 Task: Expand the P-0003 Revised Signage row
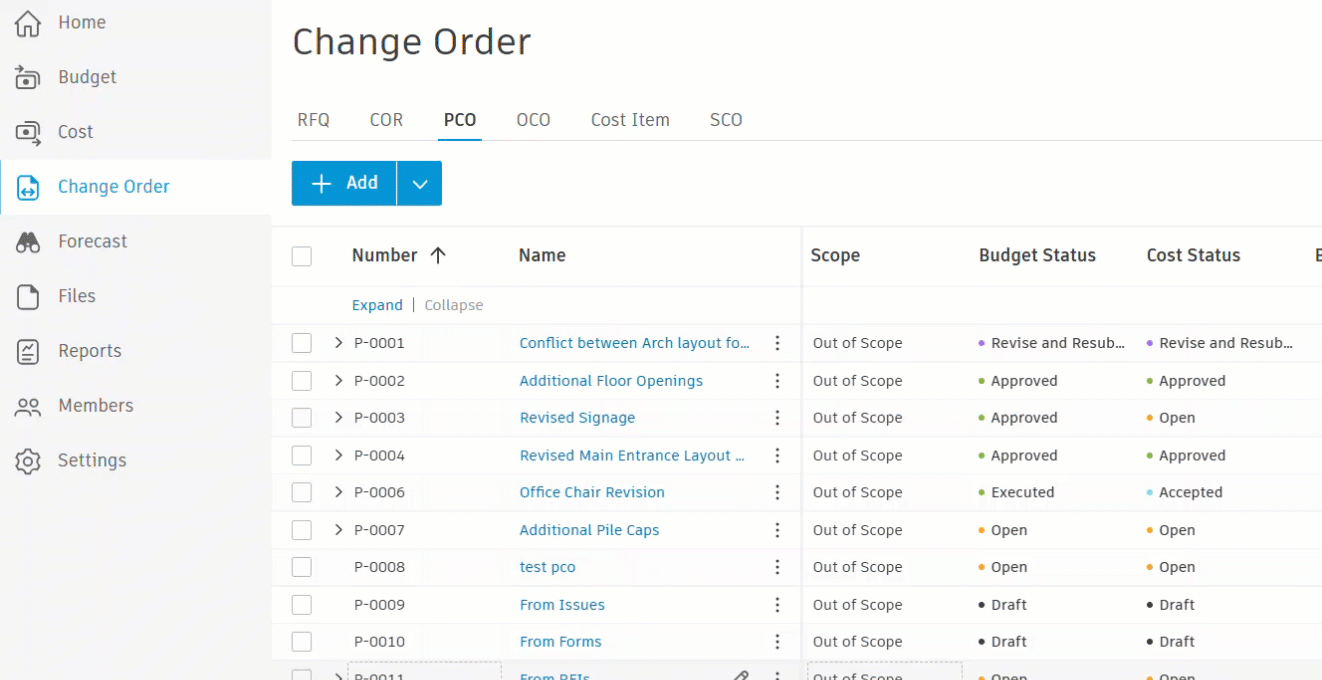click(339, 418)
